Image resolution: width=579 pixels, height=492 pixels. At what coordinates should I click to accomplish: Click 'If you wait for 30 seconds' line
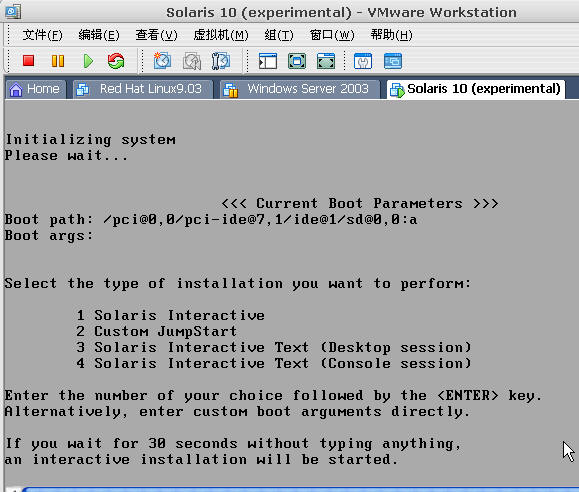pos(233,444)
